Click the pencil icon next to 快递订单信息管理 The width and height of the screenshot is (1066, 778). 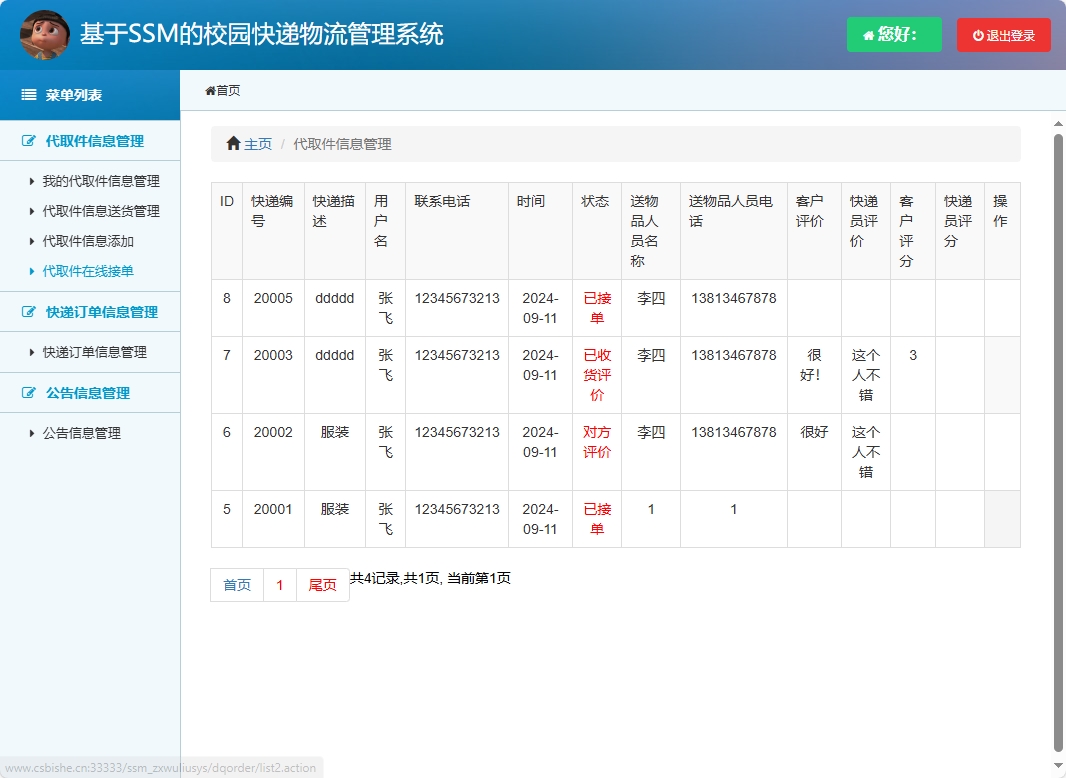[27, 311]
